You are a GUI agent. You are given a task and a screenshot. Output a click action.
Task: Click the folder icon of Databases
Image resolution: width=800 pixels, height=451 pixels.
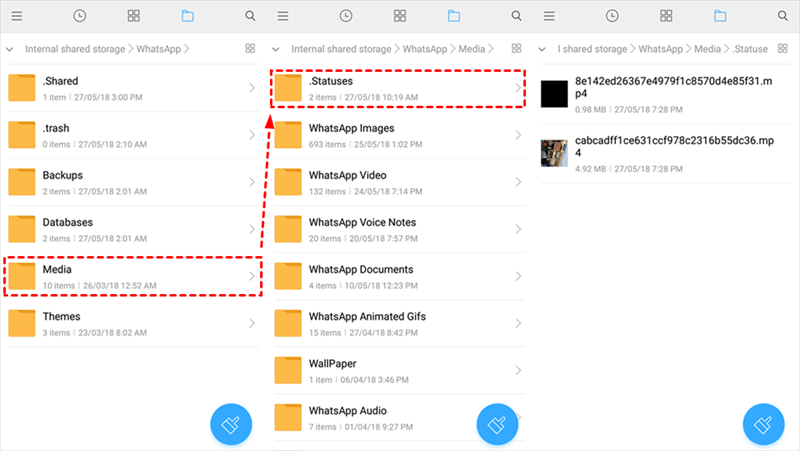coord(22,229)
